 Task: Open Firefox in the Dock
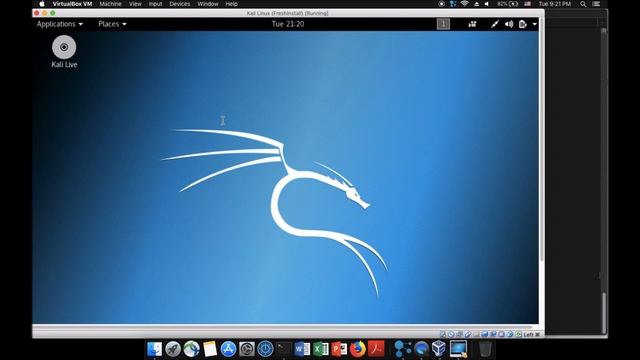(358, 349)
